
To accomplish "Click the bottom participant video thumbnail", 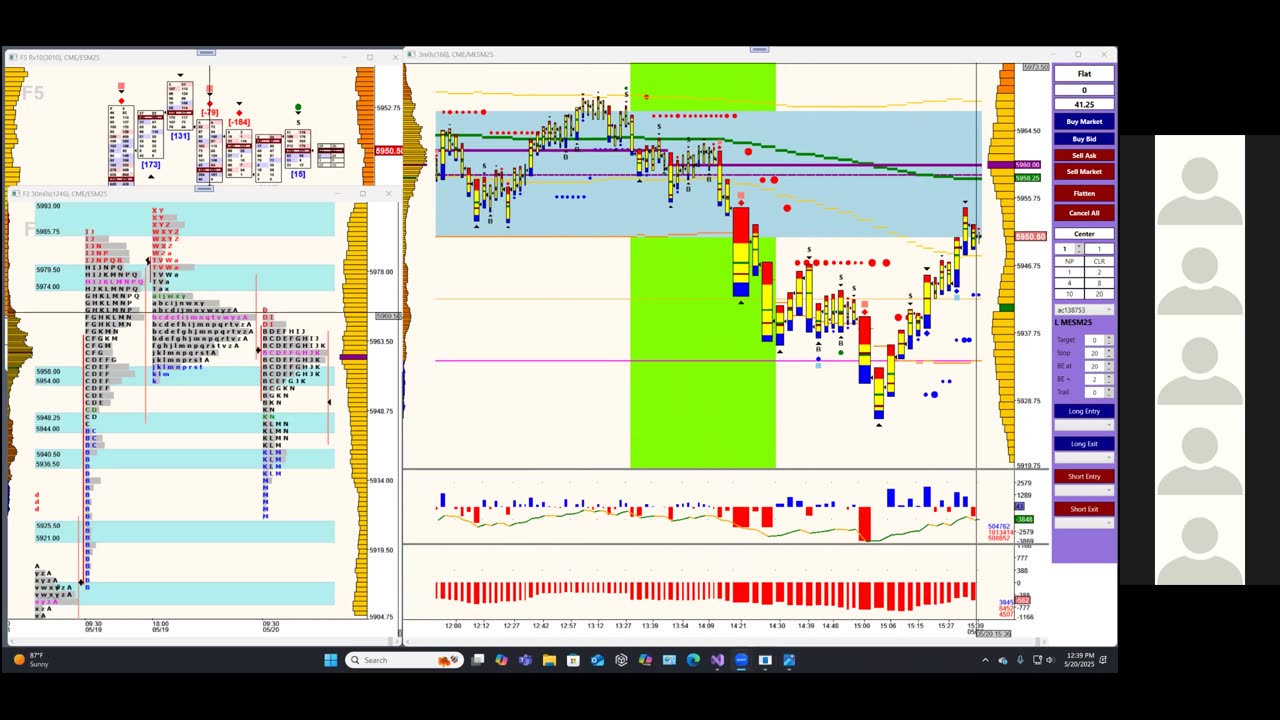I will 1200,540.
